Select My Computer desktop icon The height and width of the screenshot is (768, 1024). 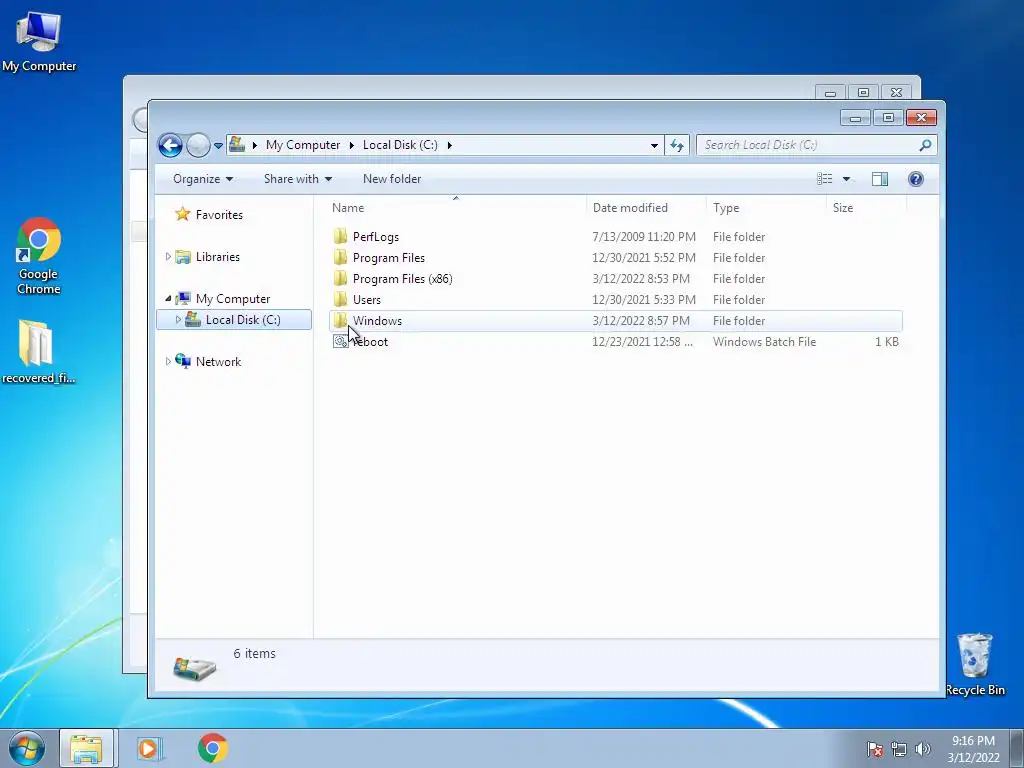pyautogui.click(x=39, y=41)
